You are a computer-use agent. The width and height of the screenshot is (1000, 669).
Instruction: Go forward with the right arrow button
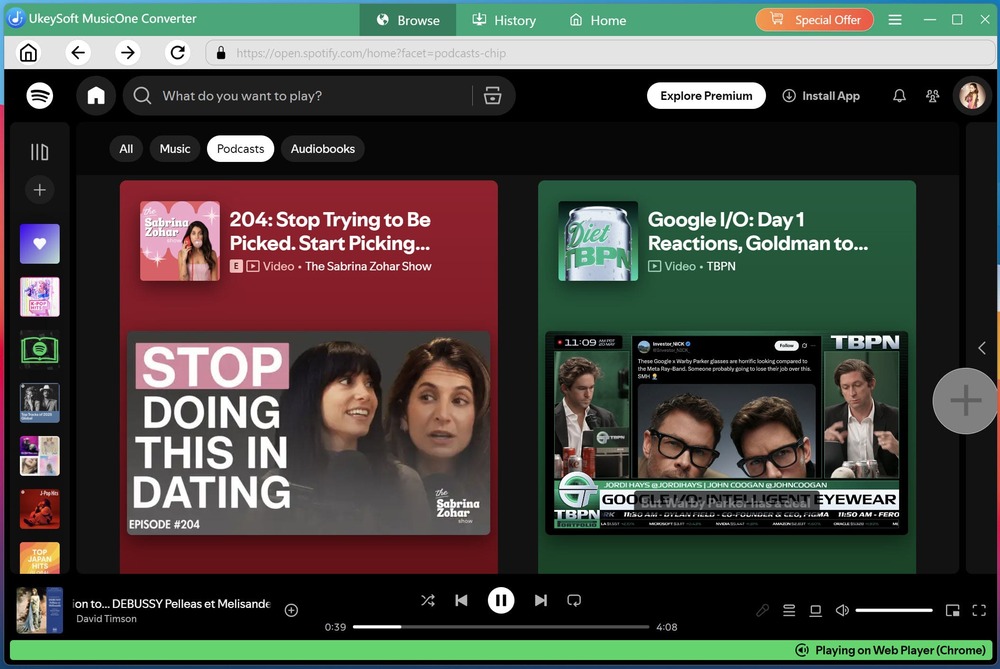128,52
